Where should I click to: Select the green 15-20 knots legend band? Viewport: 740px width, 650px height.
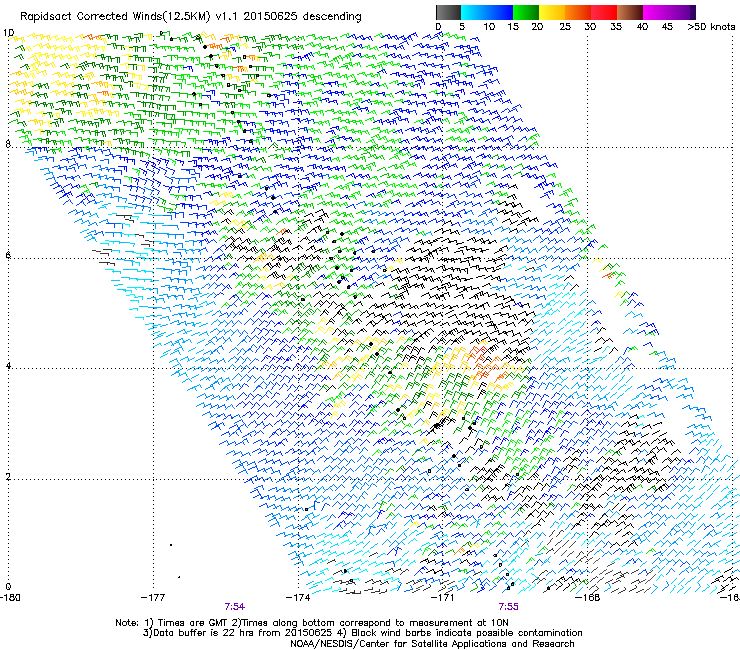click(526, 12)
